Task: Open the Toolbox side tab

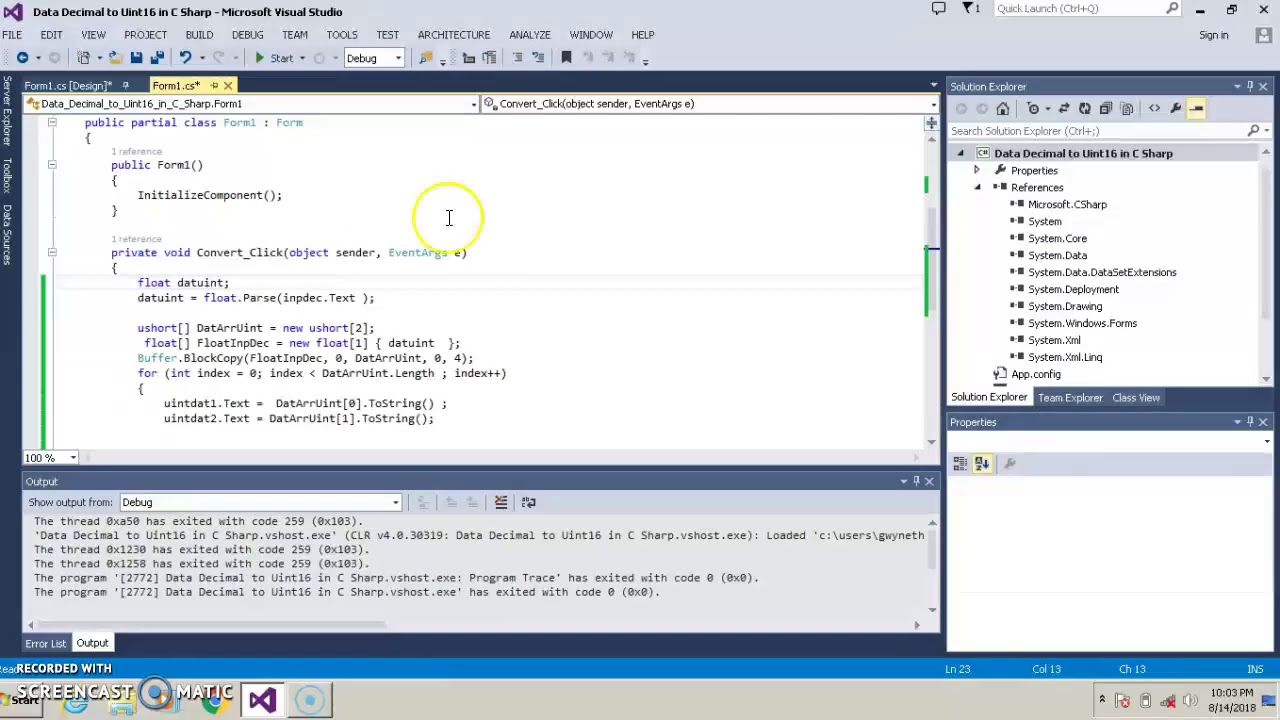Action: pos(6,176)
